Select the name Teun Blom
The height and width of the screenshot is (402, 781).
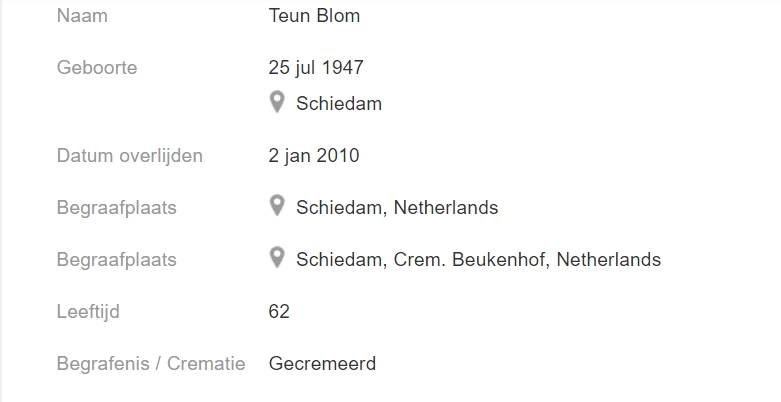point(314,15)
